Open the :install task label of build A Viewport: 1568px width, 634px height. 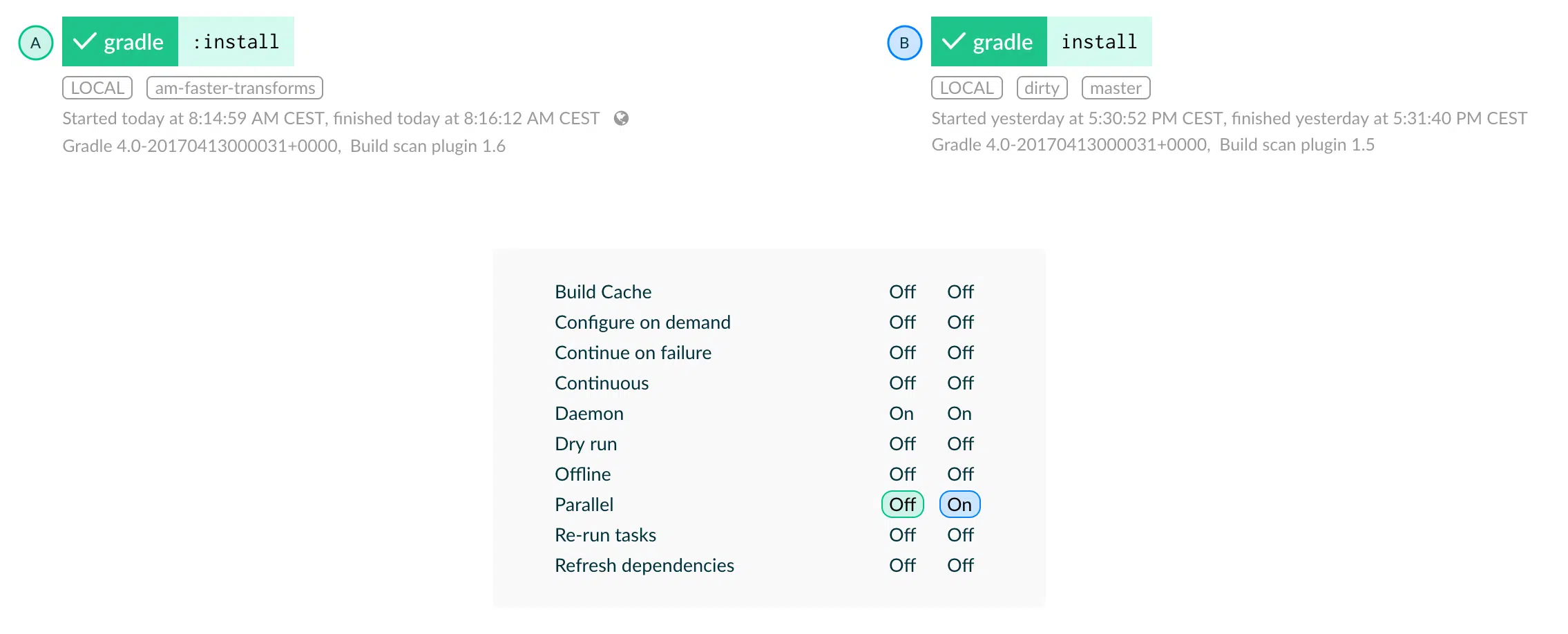click(x=236, y=41)
